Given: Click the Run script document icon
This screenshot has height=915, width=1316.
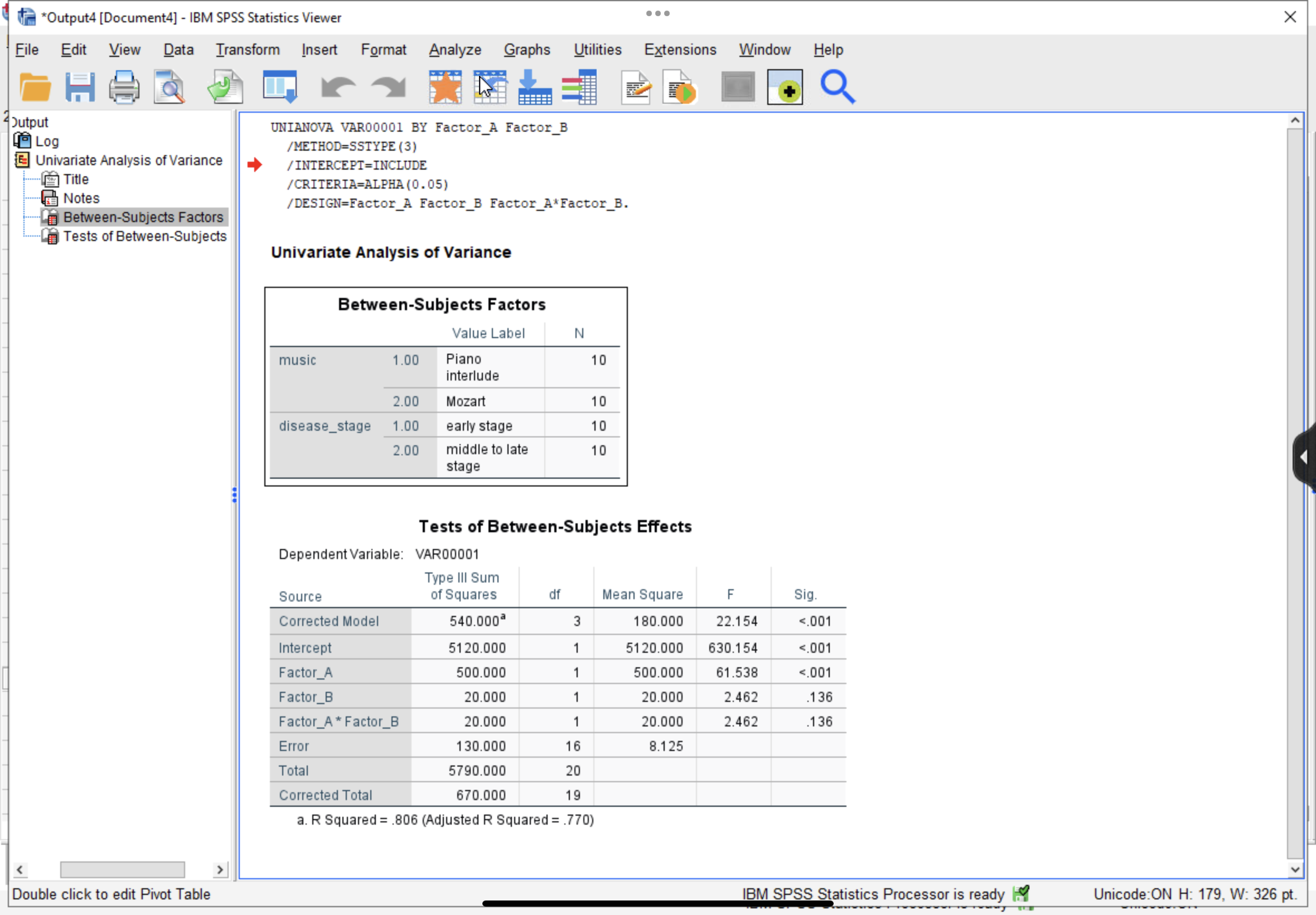Looking at the screenshot, I should (x=680, y=88).
